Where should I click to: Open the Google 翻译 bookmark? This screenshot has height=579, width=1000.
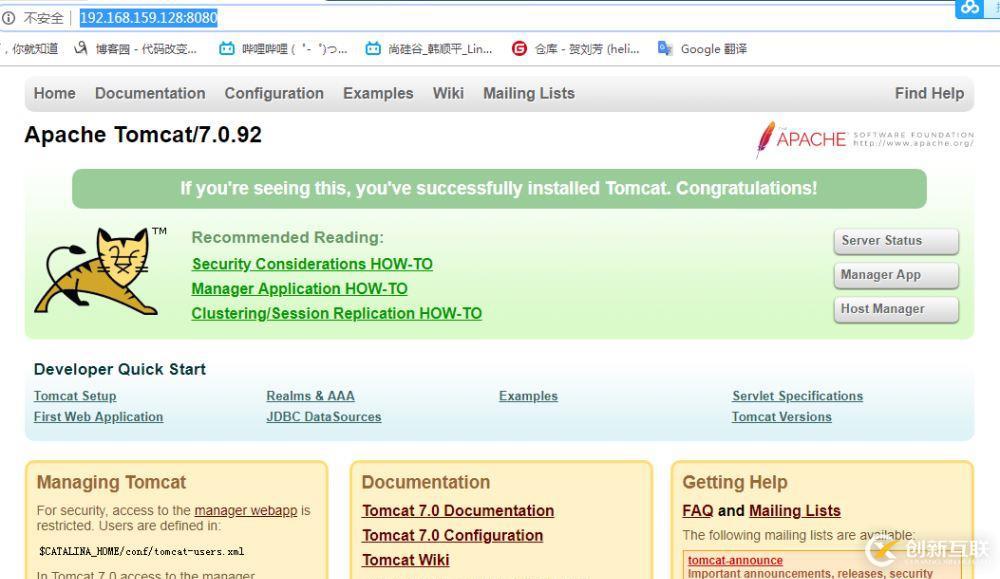click(x=702, y=48)
